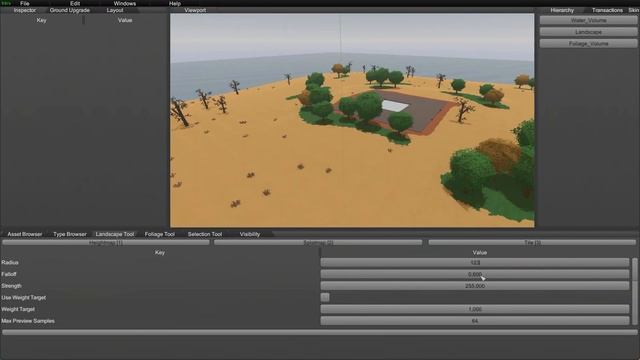640x360 pixels.
Task: Open the Transactions tab
Action: pyautogui.click(x=607, y=10)
